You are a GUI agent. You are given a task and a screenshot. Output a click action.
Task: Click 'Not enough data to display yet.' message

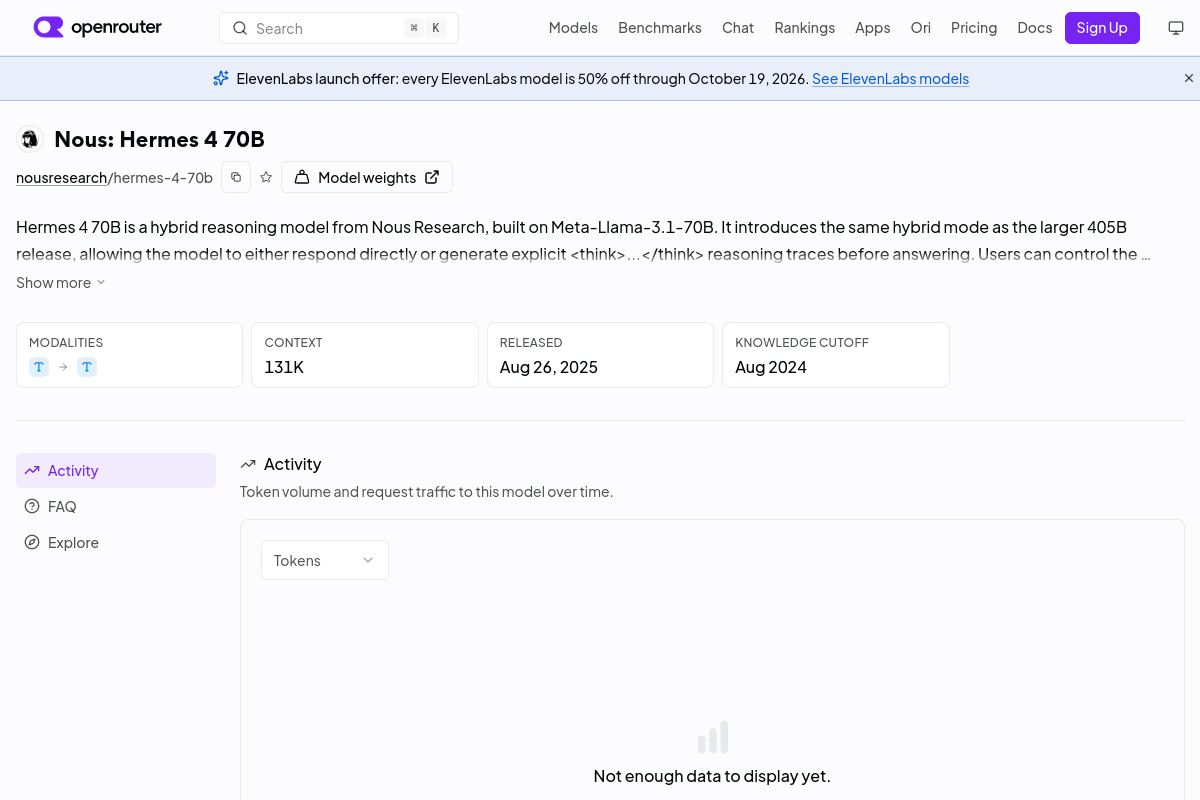[x=712, y=776]
